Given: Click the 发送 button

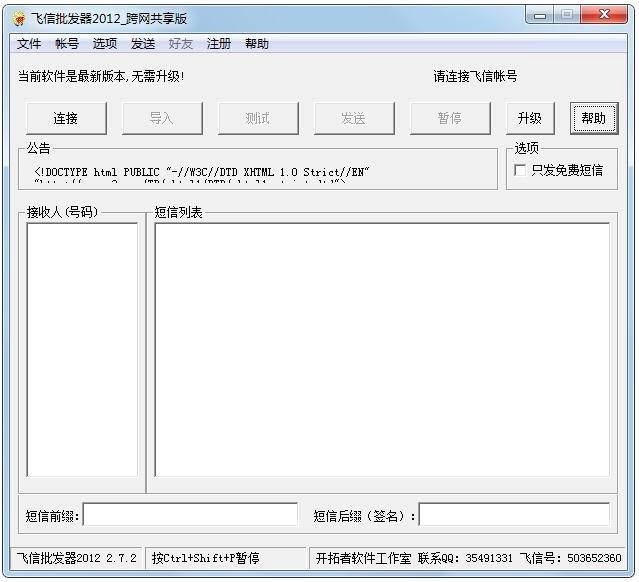Looking at the screenshot, I should (354, 118).
